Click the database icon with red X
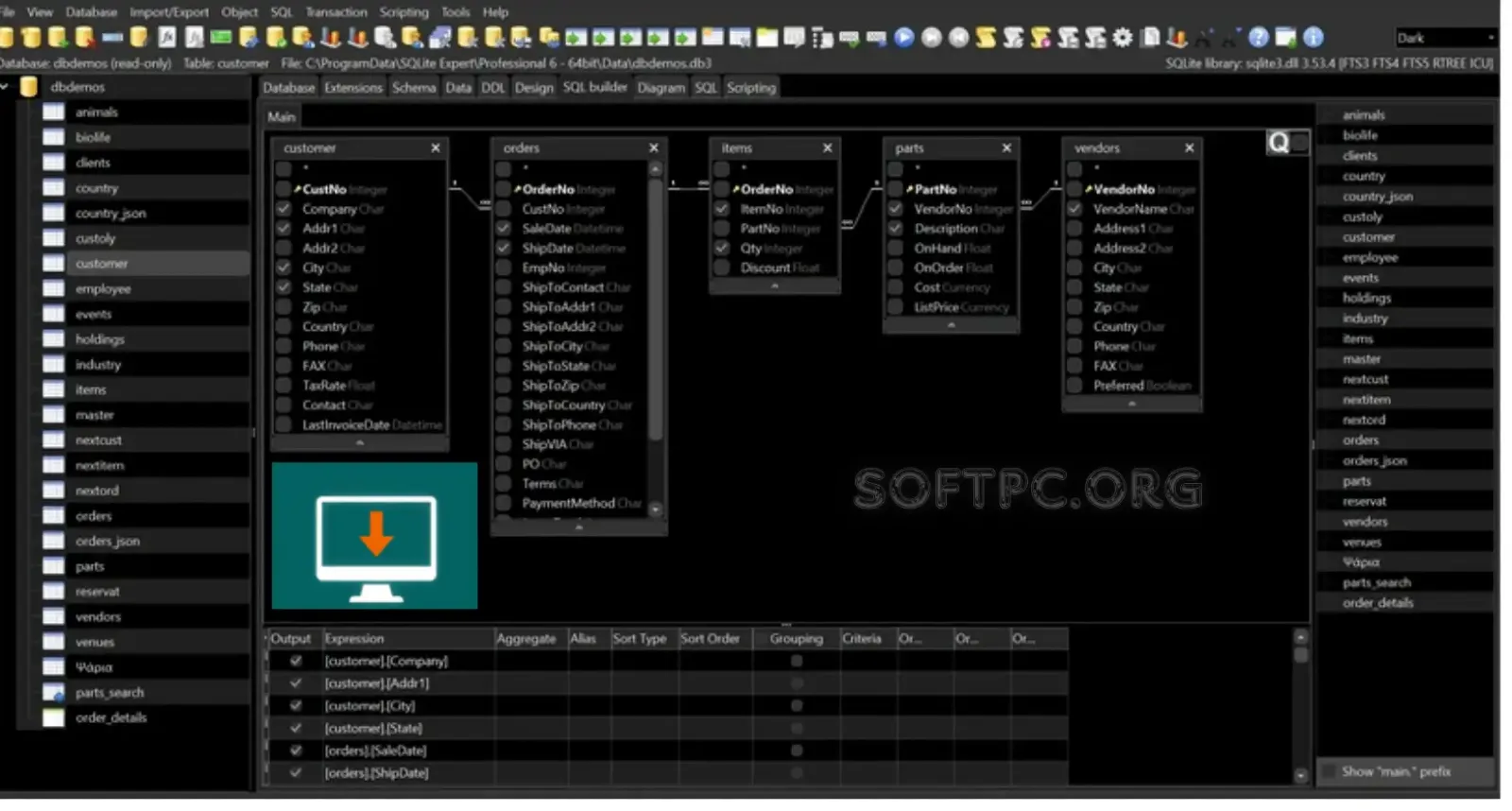Viewport: 1512px width, 811px height. coord(85,38)
